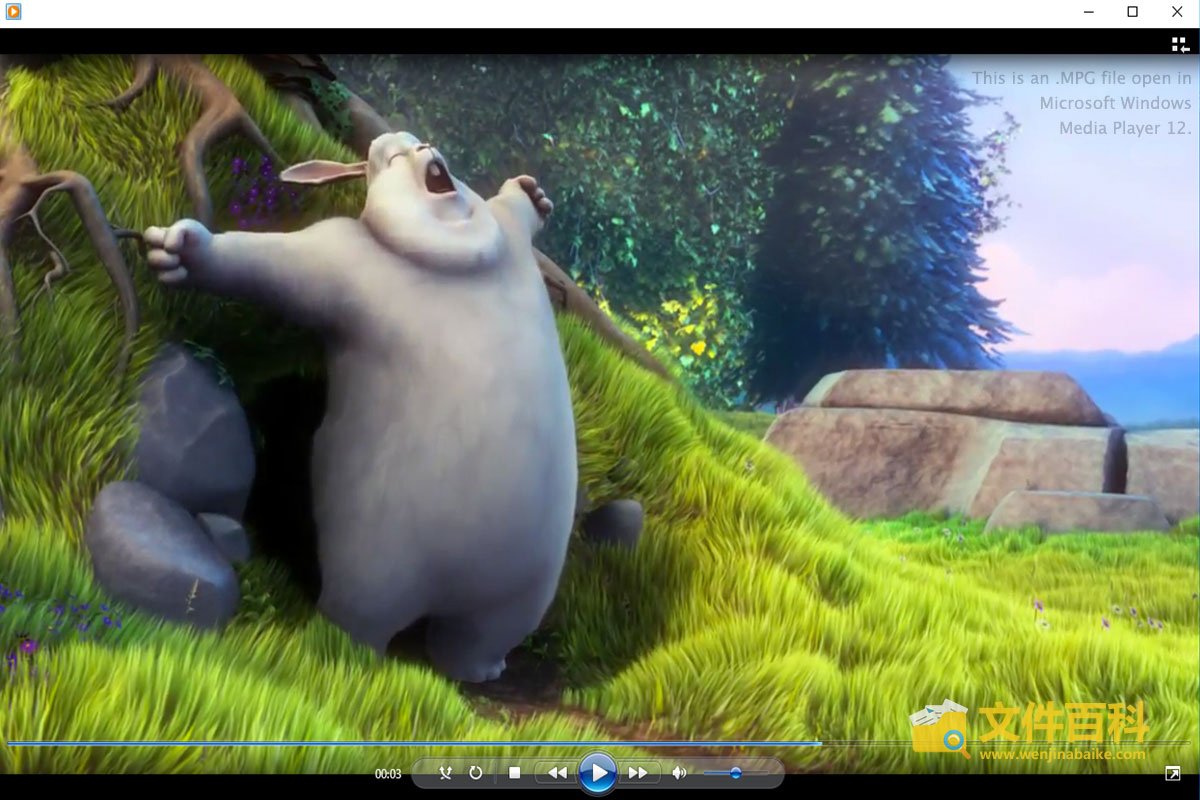Toggle repeat mode

click(x=476, y=773)
